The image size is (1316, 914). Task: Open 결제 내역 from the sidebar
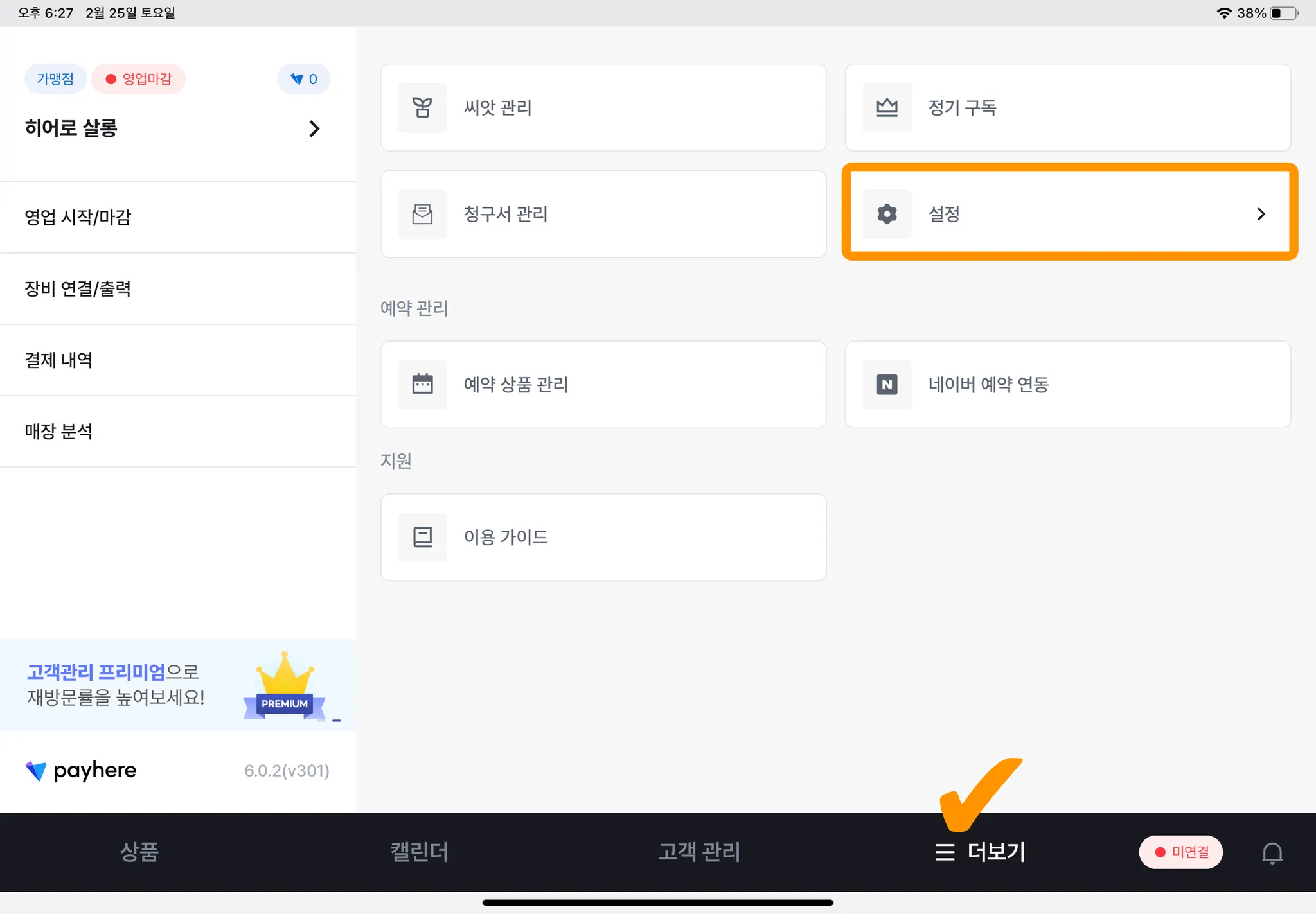point(58,360)
